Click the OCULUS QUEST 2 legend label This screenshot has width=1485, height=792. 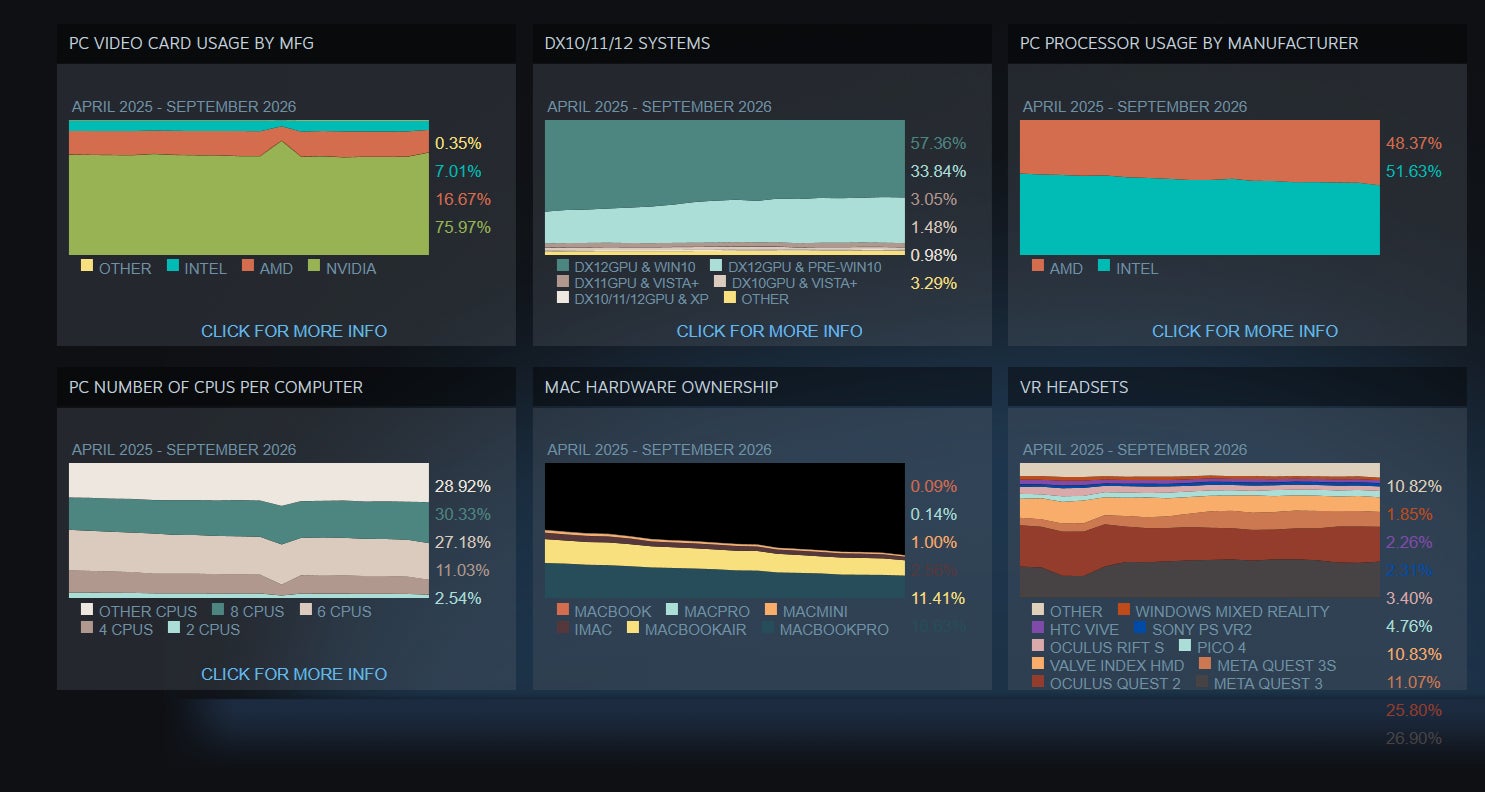(x=1115, y=683)
